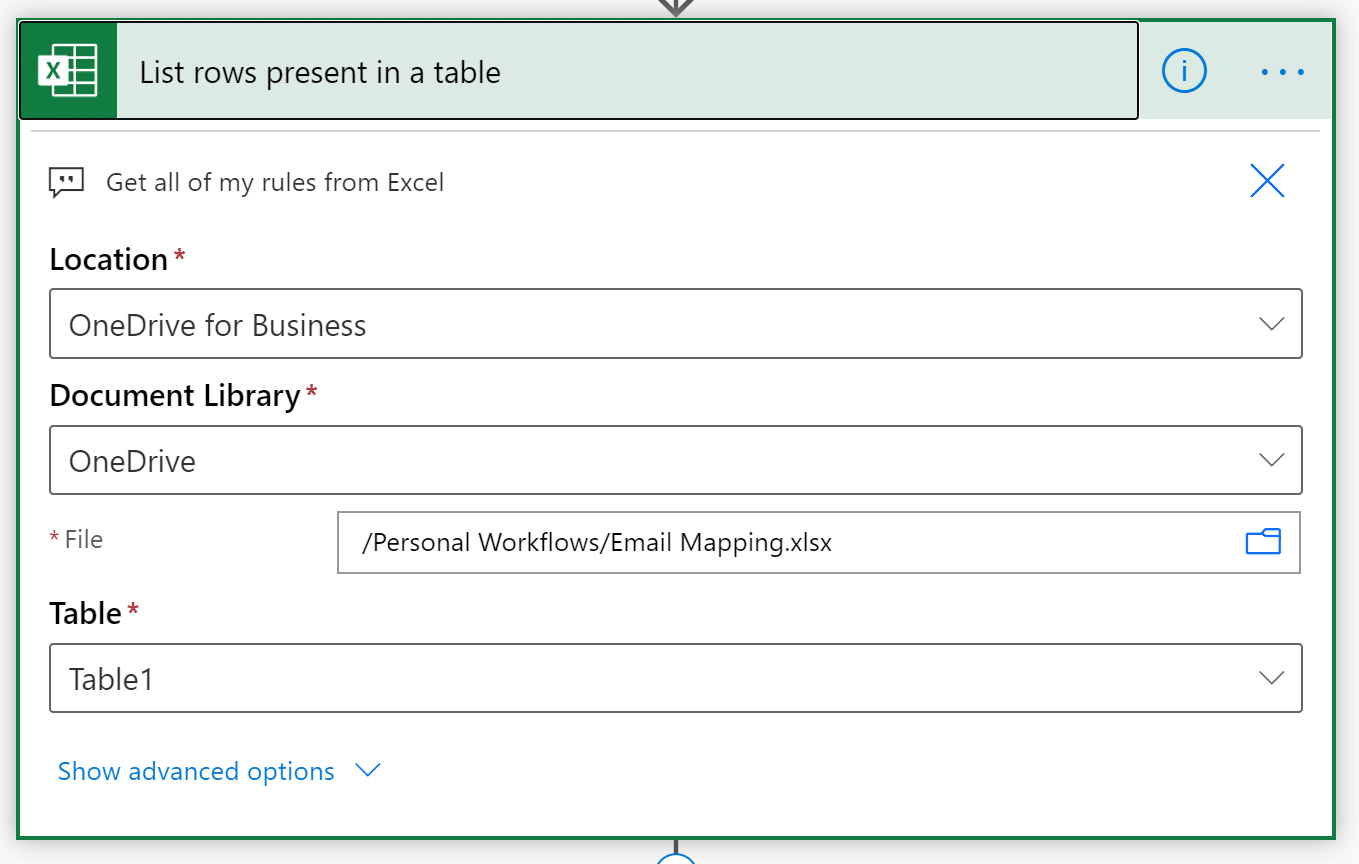This screenshot has height=864, width=1359.
Task: Click the Excel connector icon
Action: coord(68,71)
